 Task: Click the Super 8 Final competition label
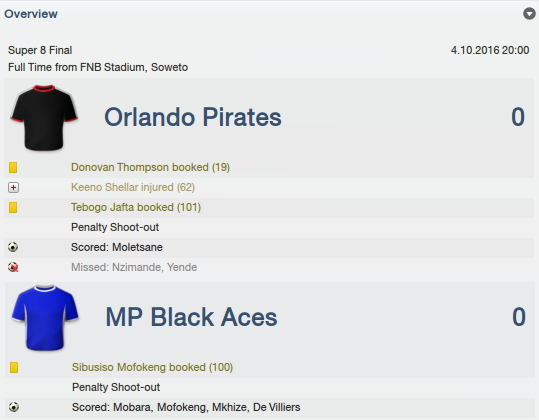point(40,50)
